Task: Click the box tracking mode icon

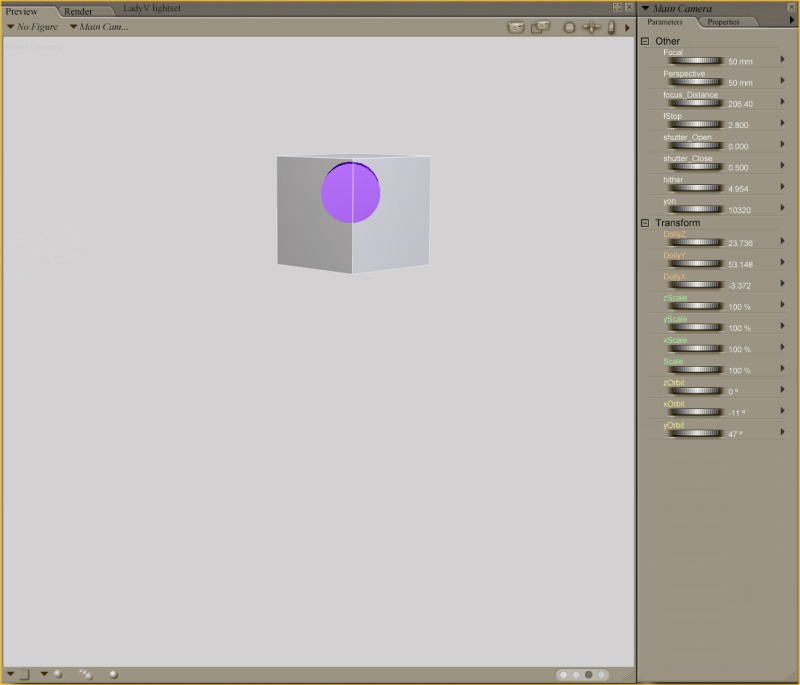Action: click(x=24, y=674)
